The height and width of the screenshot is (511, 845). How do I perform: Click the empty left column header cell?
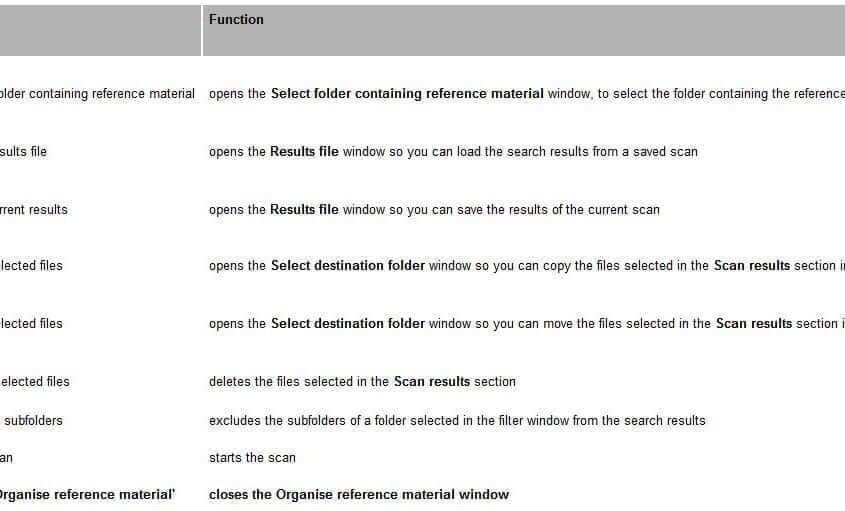tap(100, 30)
